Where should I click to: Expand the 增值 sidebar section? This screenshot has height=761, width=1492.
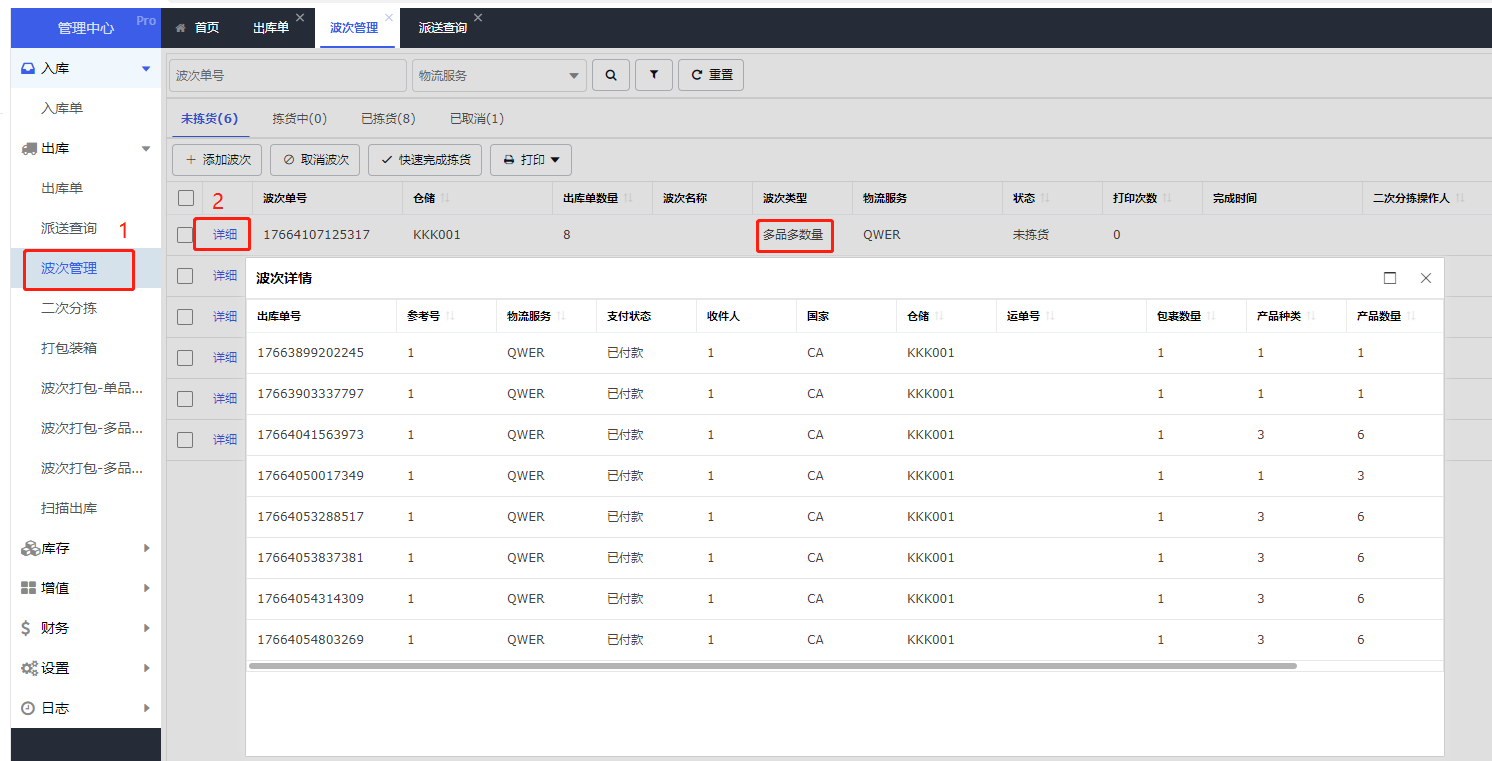pos(146,588)
